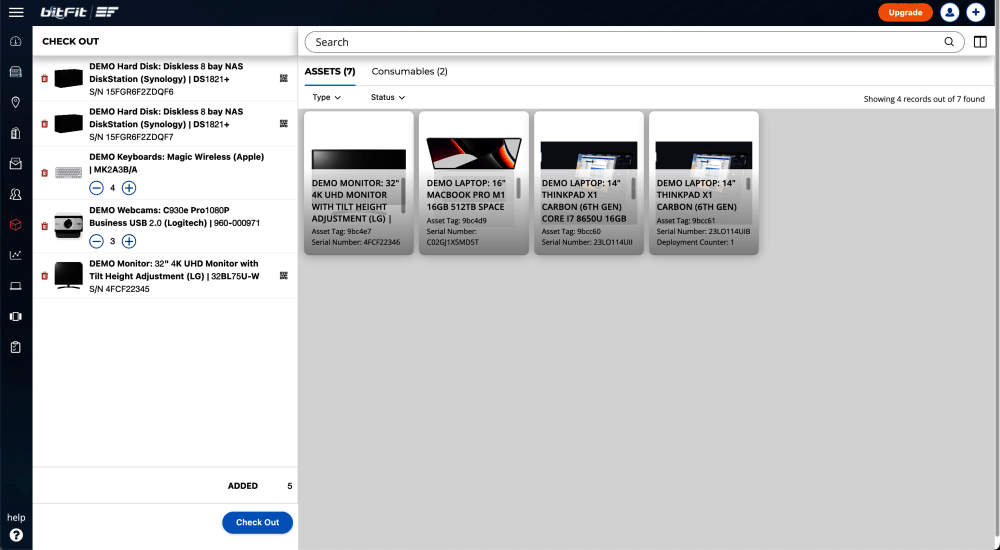Open the location pin sidebar icon

(x=16, y=102)
